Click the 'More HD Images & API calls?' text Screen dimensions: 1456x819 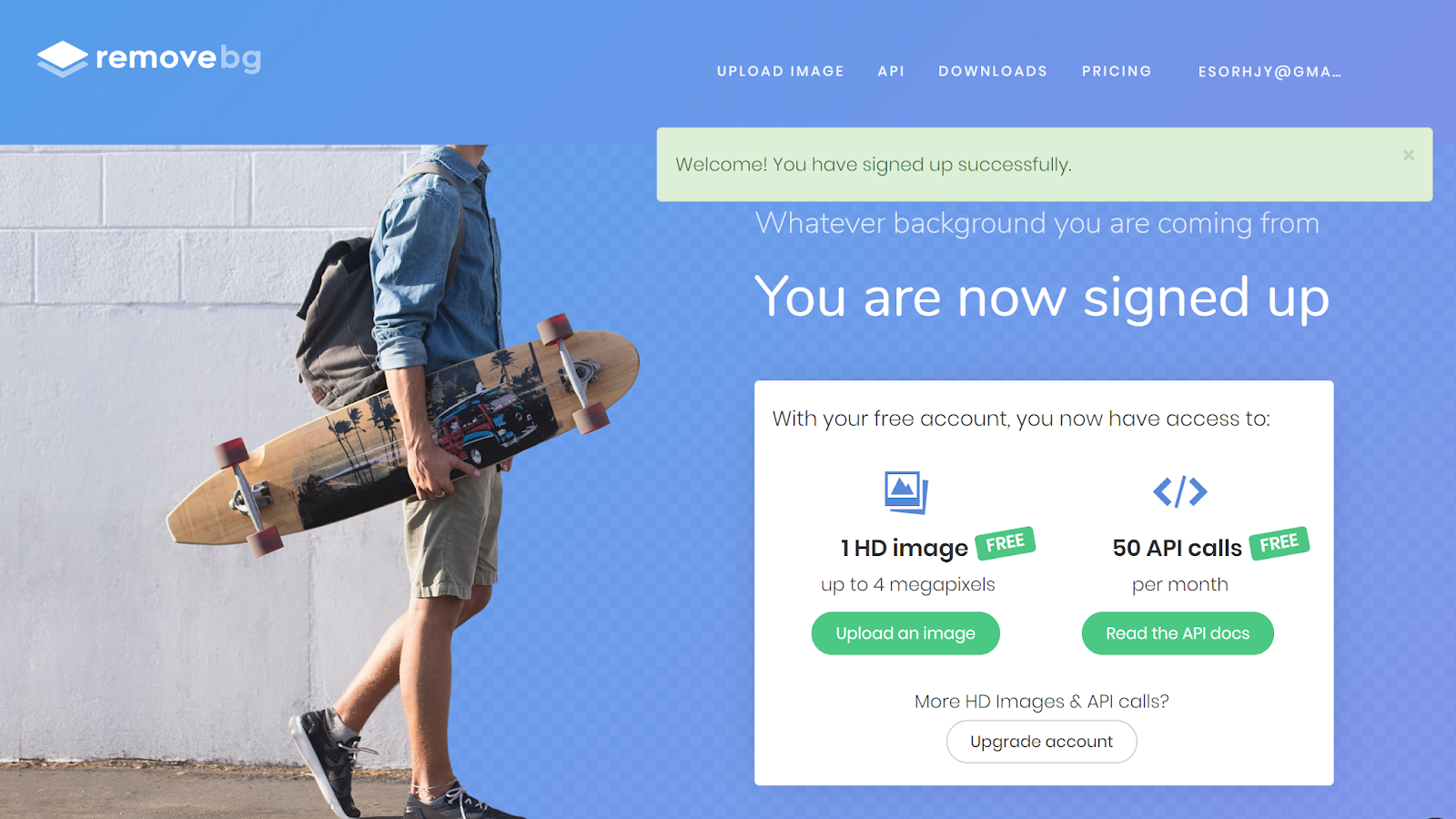(1042, 702)
